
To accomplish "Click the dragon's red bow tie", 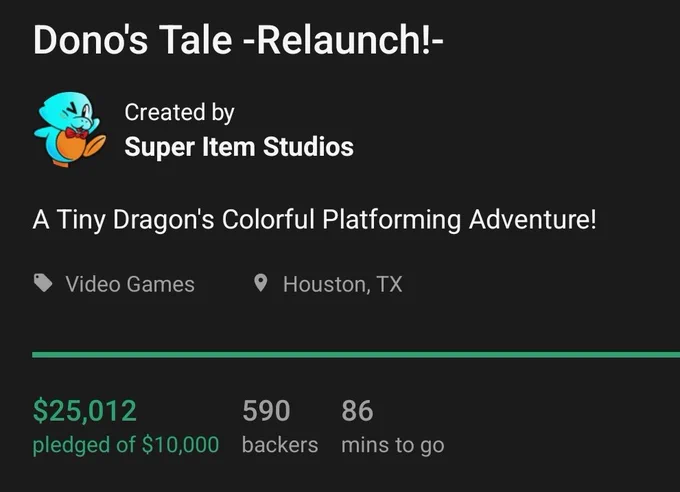I will click(76, 133).
